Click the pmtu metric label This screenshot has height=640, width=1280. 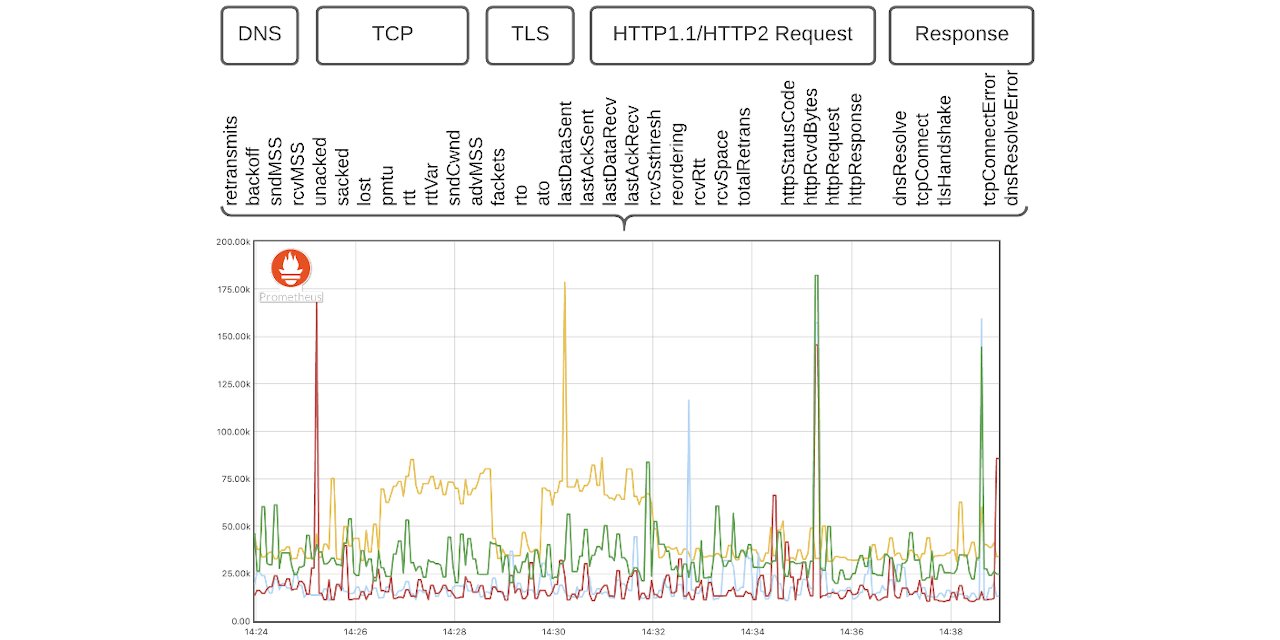(x=388, y=187)
